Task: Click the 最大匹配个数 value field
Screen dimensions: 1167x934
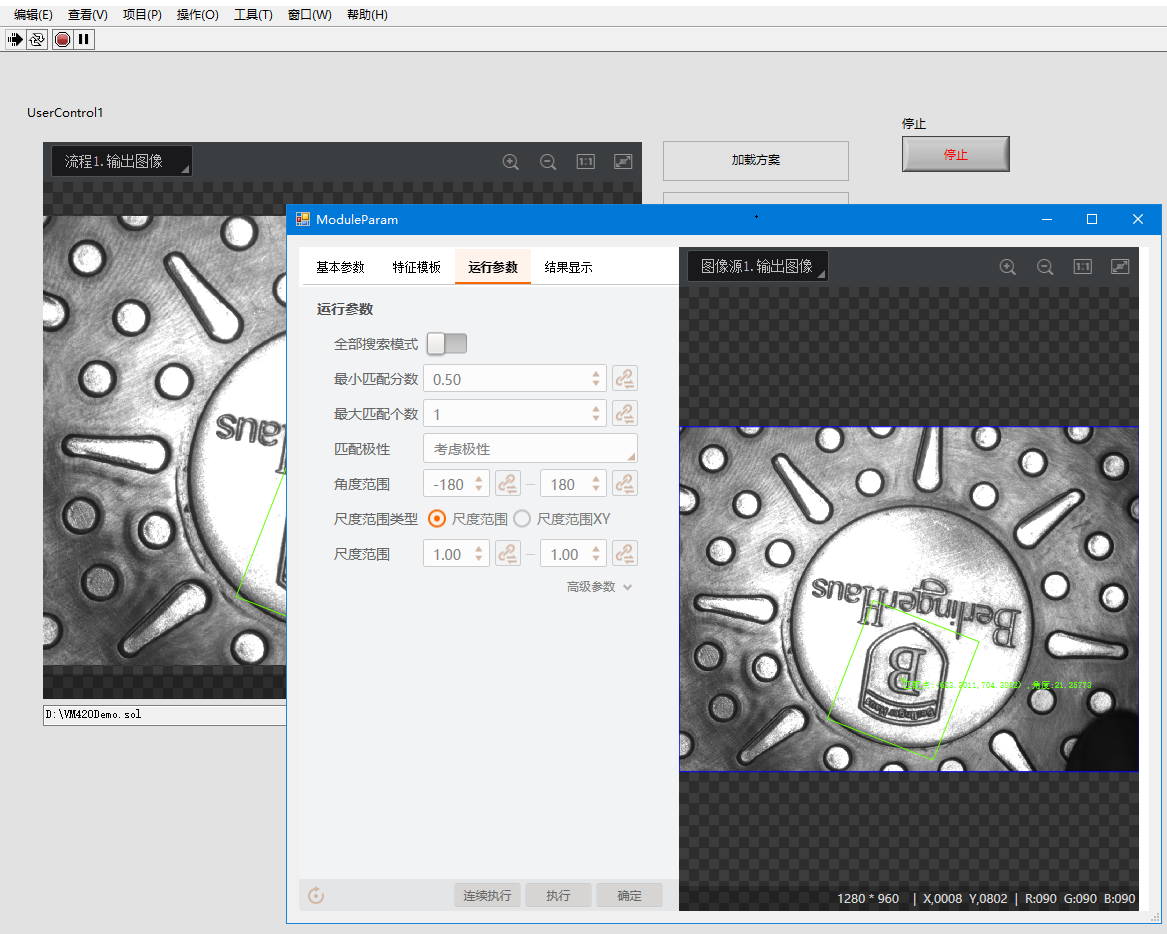Action: (508, 413)
